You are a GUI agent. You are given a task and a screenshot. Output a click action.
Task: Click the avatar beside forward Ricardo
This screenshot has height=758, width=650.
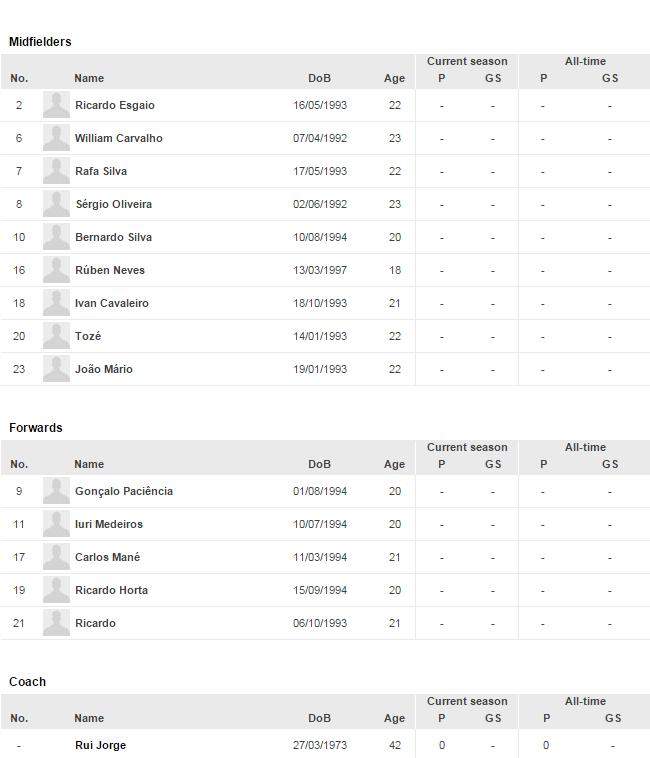56,623
